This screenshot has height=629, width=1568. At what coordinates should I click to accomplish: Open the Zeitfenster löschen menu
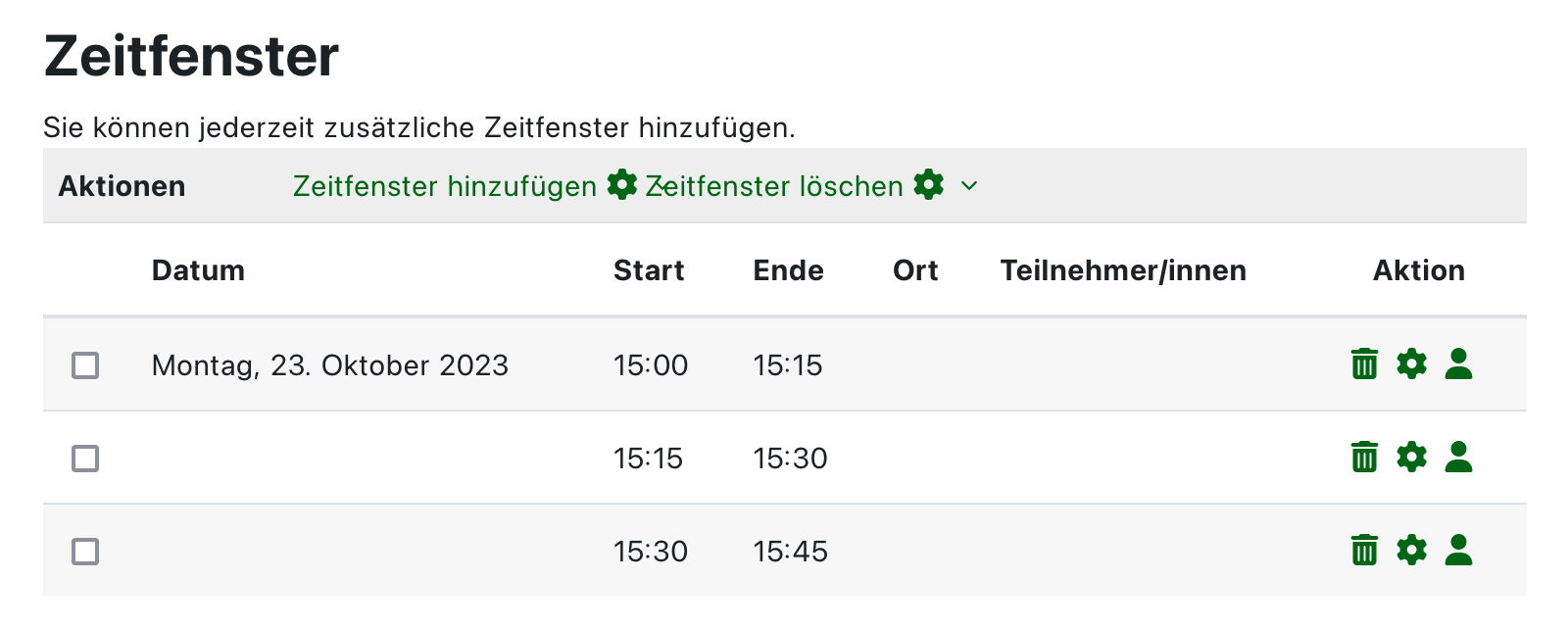[x=774, y=186]
